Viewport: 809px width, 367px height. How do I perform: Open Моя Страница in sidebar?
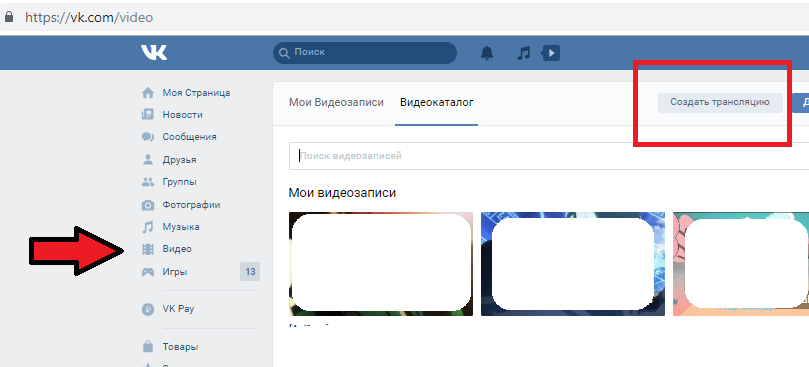[x=196, y=93]
